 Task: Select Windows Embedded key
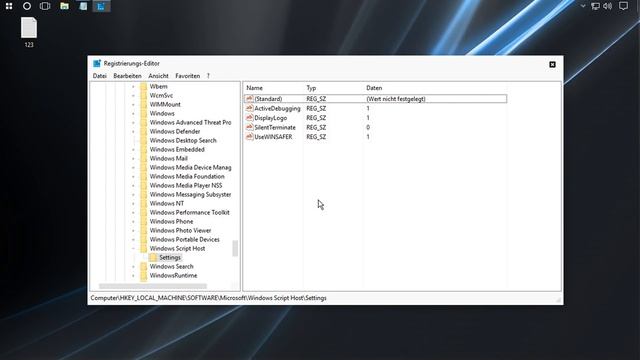[177, 149]
